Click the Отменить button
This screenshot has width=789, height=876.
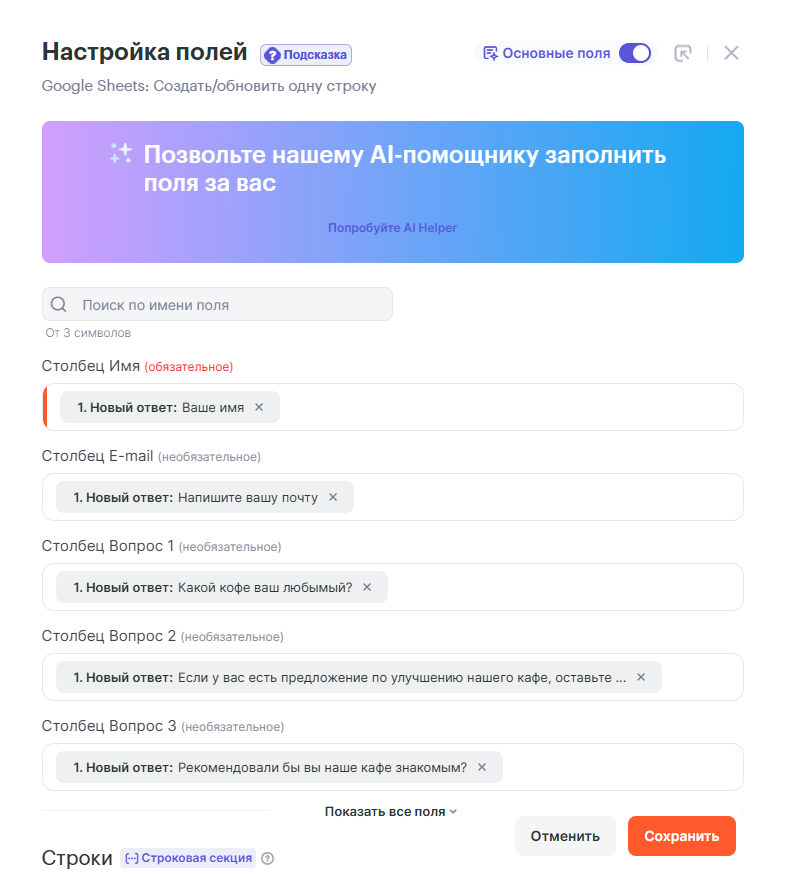click(565, 836)
